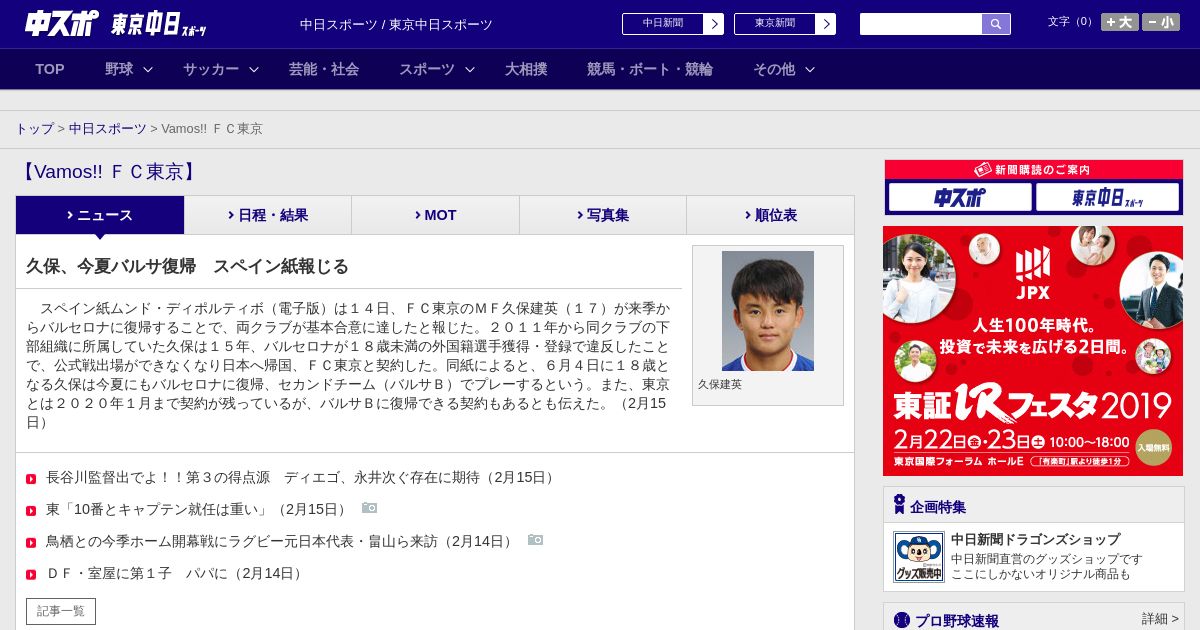
Task: Open 詳細 link for プロ野球速報
Action: pyautogui.click(x=1160, y=619)
